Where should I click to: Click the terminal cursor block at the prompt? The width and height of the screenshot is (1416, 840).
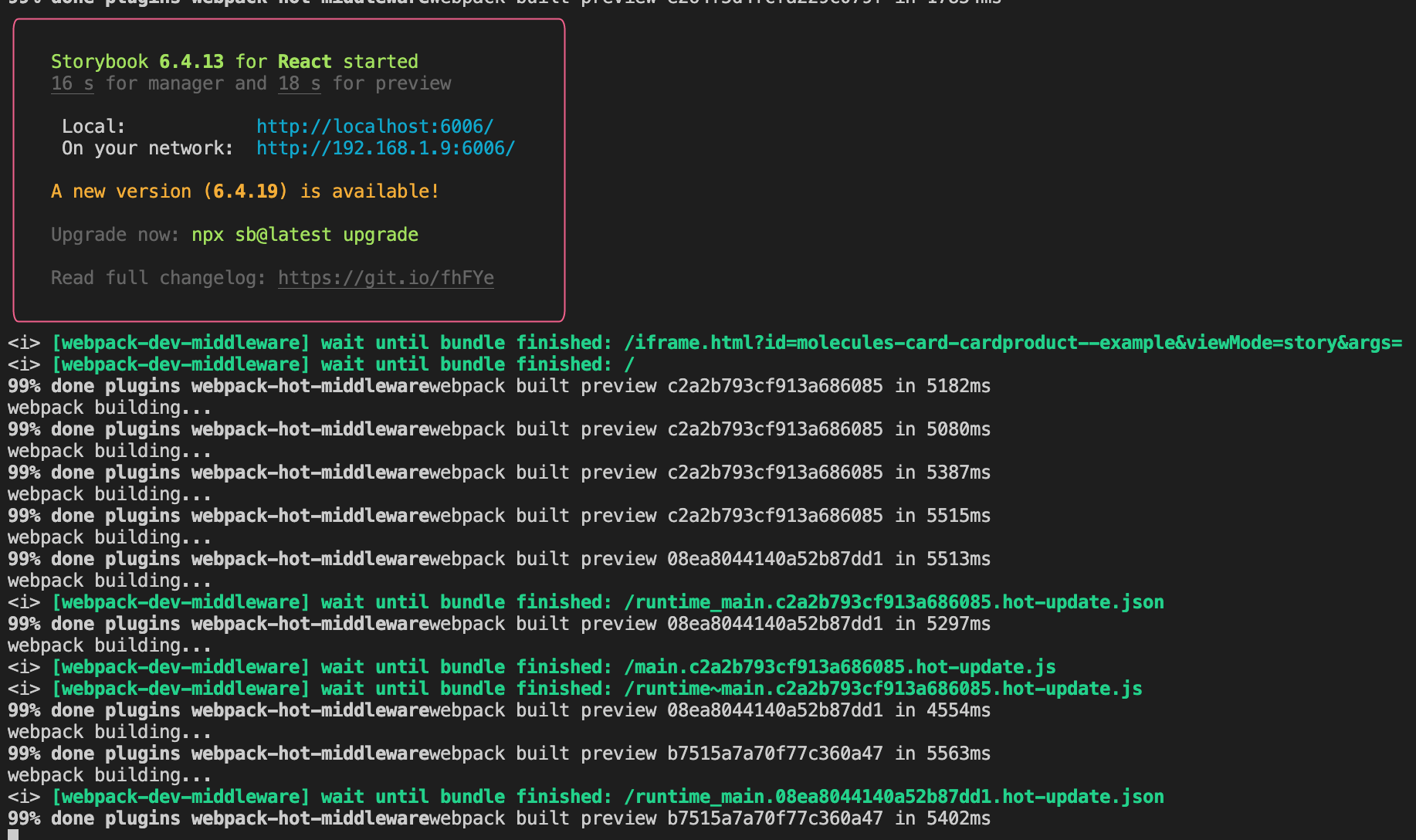[x=13, y=835]
